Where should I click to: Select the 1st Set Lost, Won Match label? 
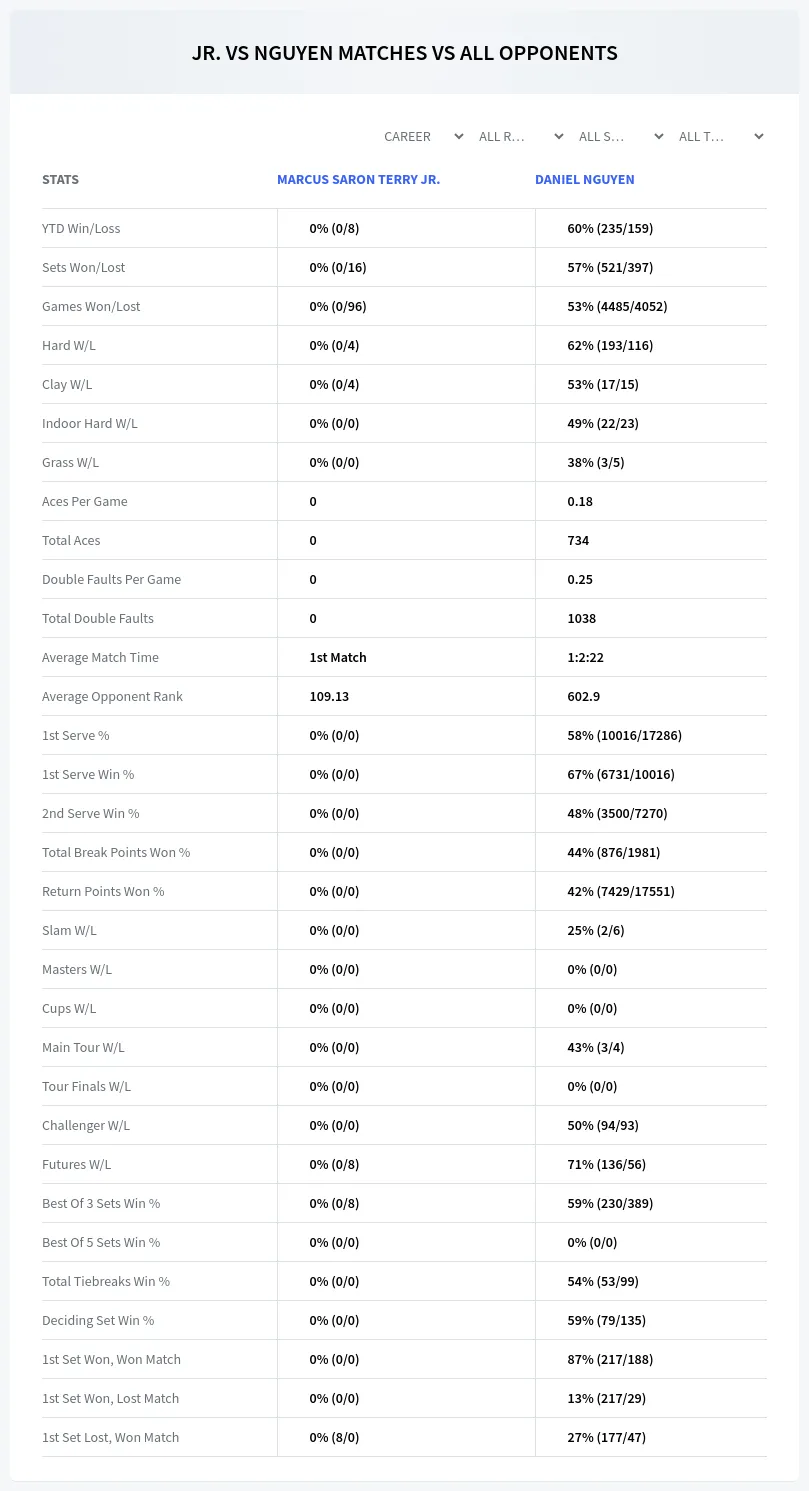[x=110, y=1437]
